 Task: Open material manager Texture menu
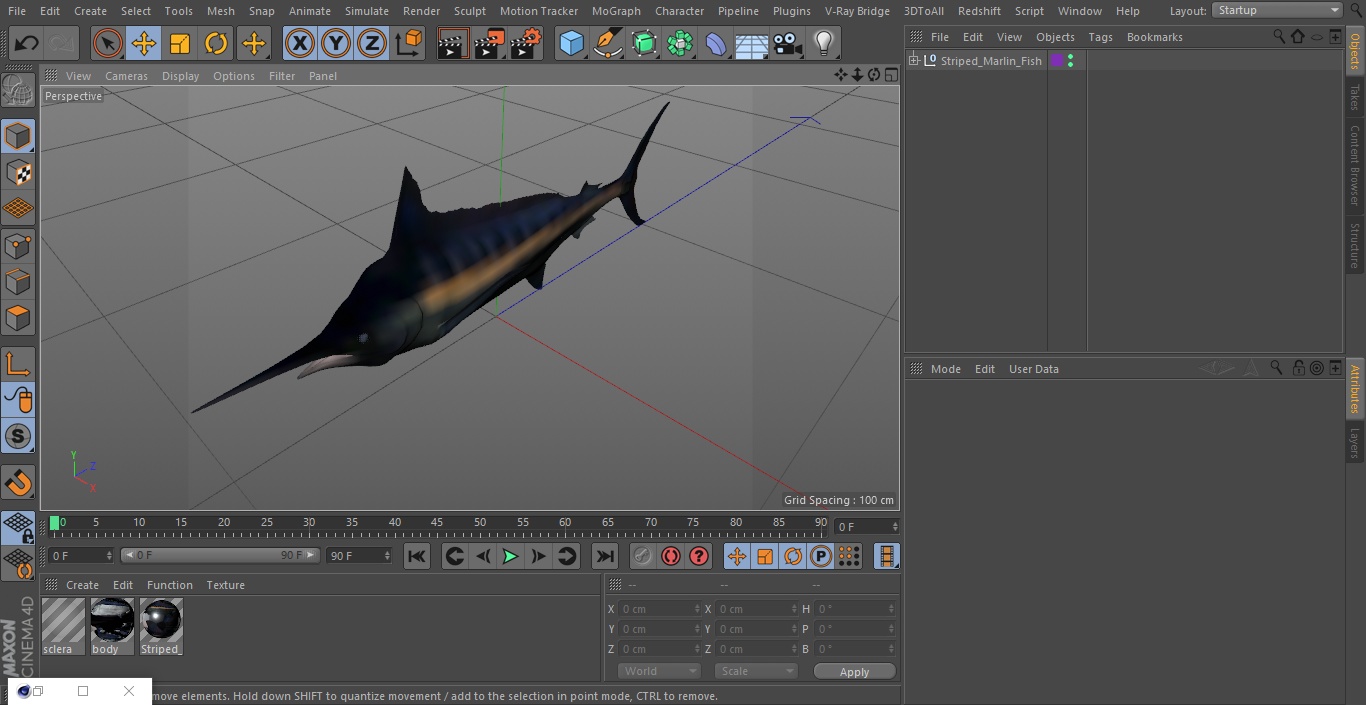[x=225, y=585]
